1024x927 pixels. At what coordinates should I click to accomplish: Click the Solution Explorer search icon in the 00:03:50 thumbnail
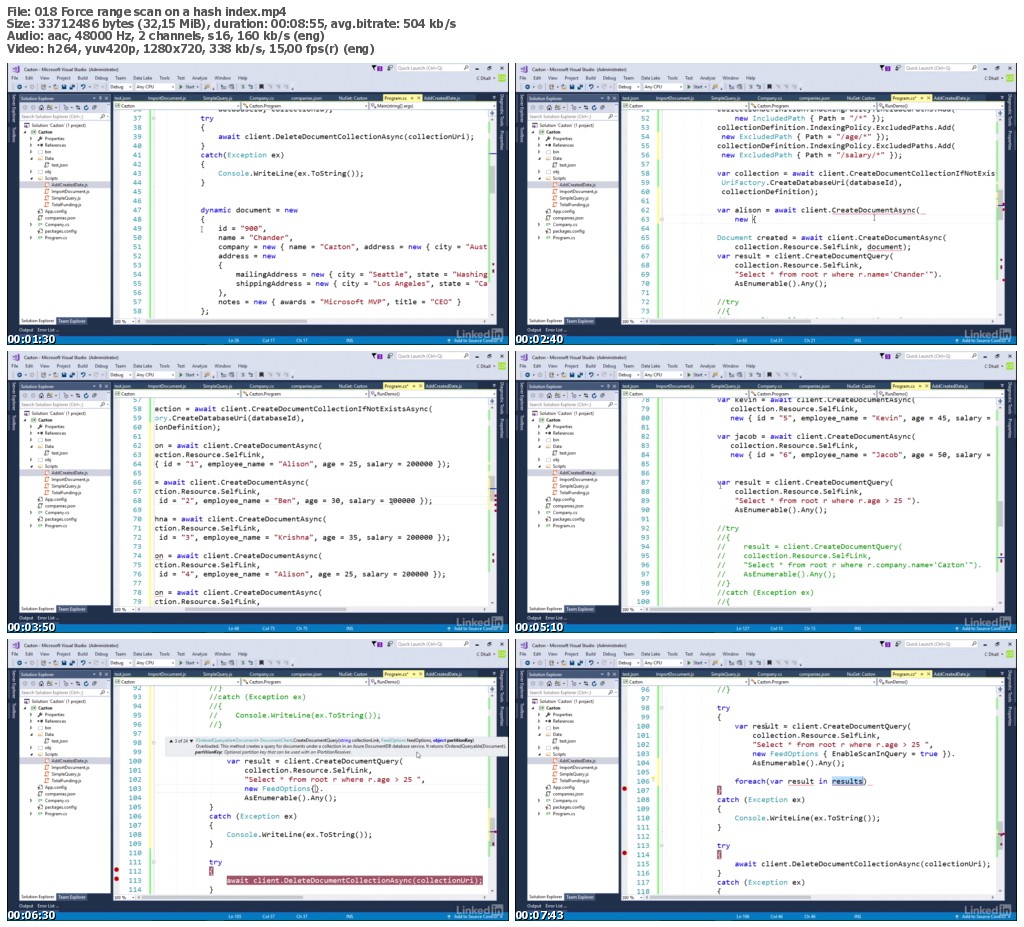103,404
